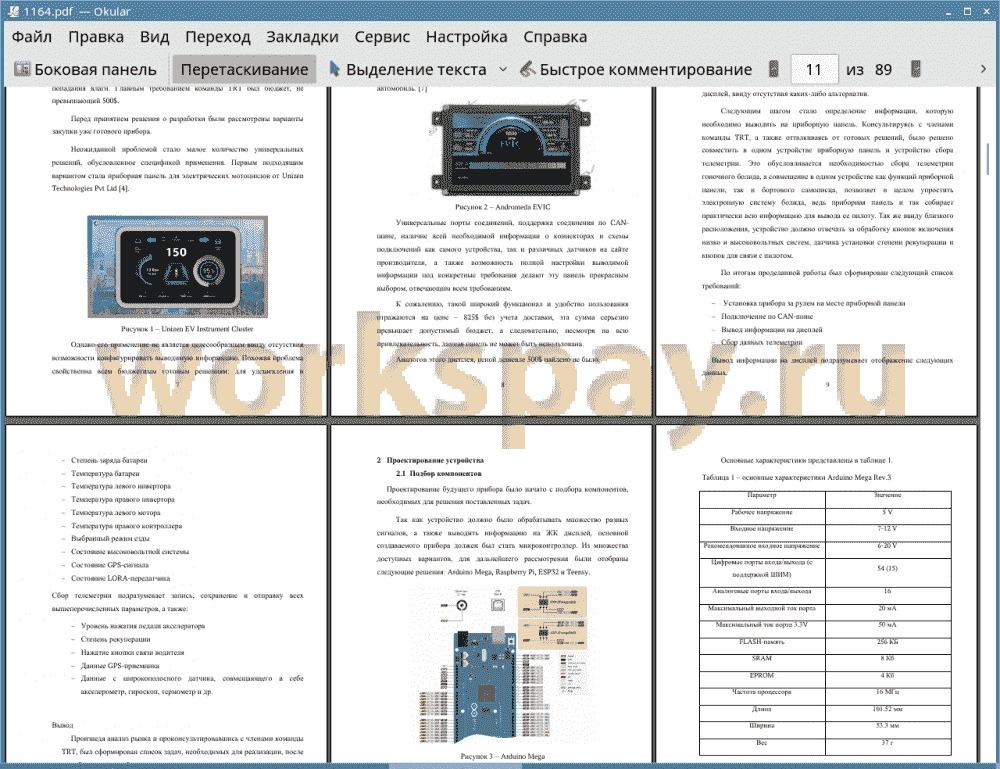
Task: Click subheading '2.1 Подбор компонентов'
Action: 439,474
